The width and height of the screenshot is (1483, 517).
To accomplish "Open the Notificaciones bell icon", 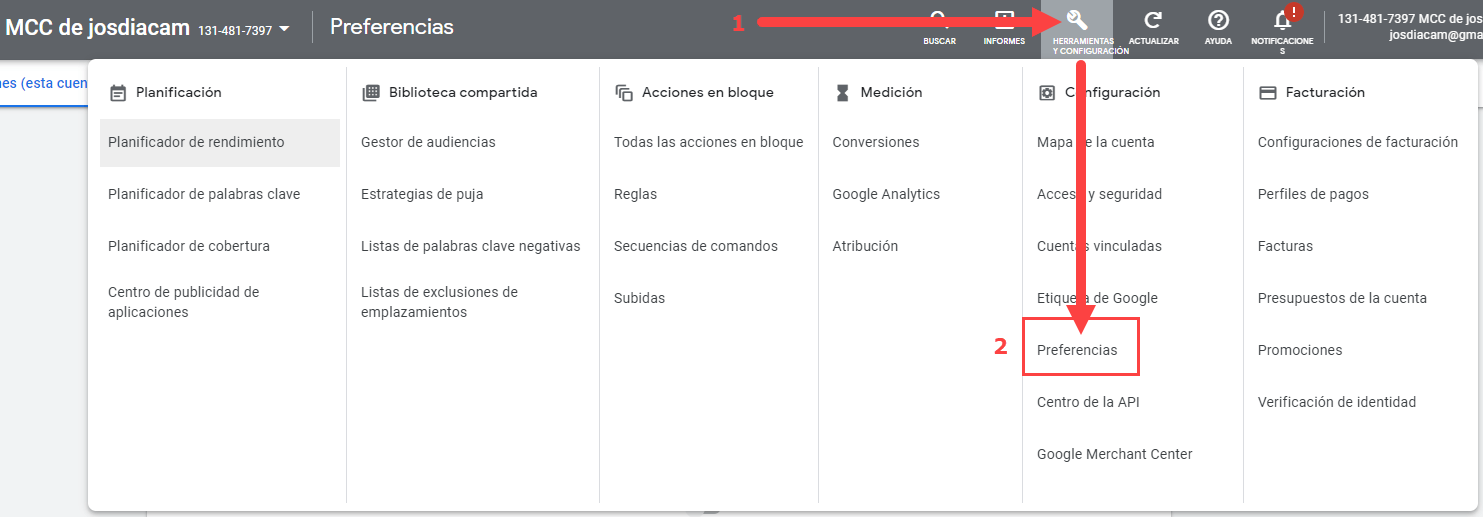I will click(x=1282, y=21).
